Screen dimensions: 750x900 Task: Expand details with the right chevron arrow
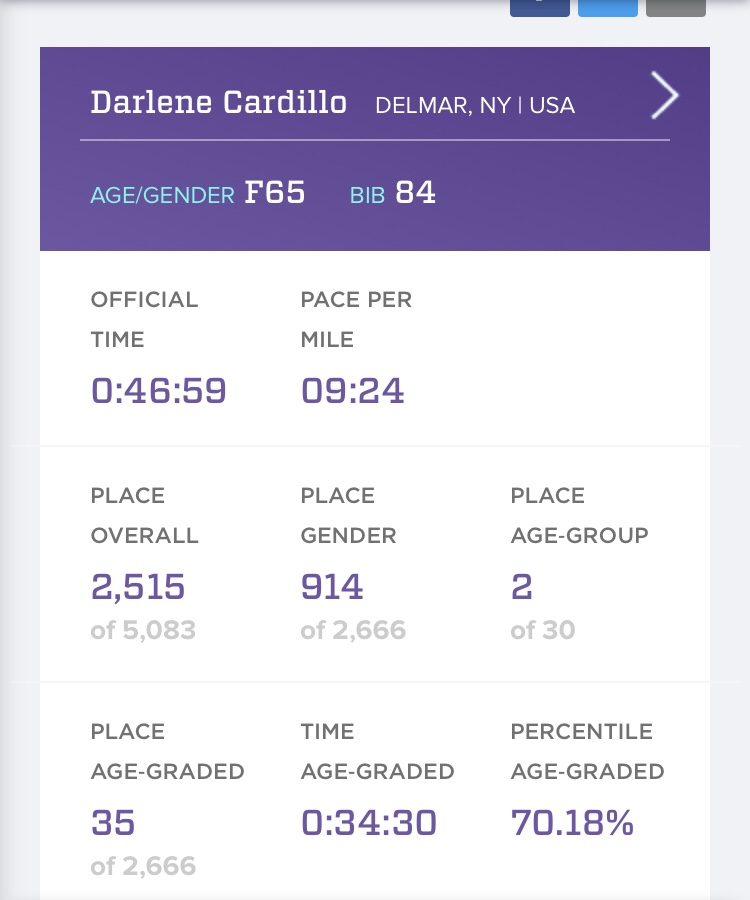coord(664,97)
